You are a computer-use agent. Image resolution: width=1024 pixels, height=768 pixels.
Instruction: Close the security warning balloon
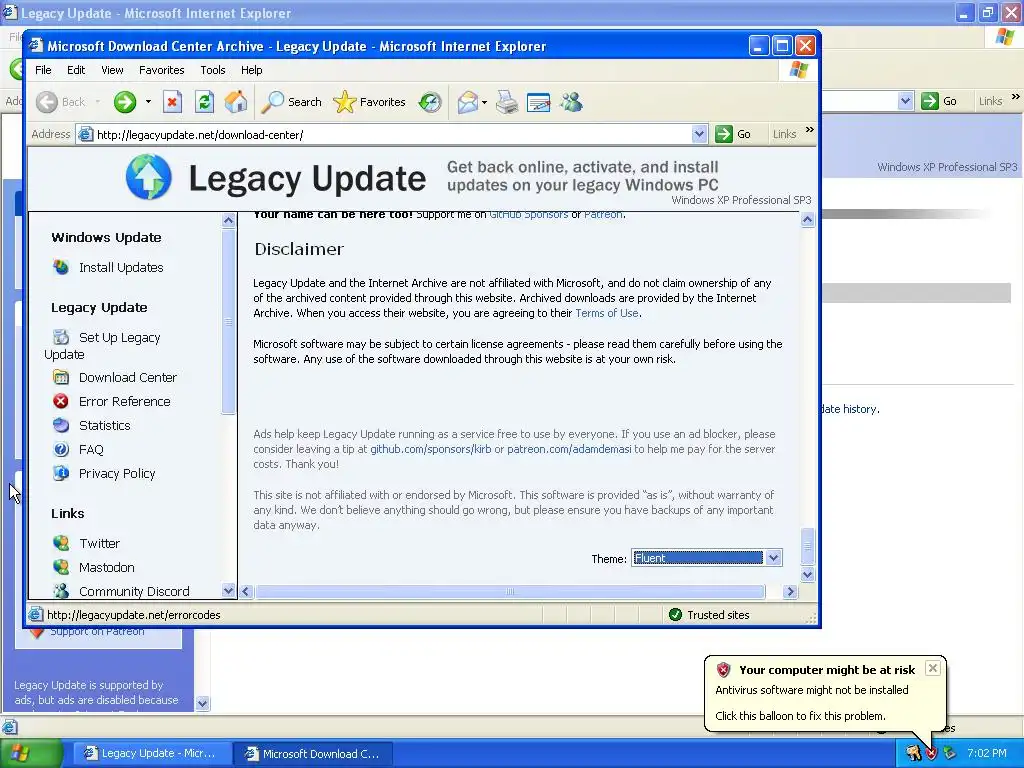click(933, 668)
